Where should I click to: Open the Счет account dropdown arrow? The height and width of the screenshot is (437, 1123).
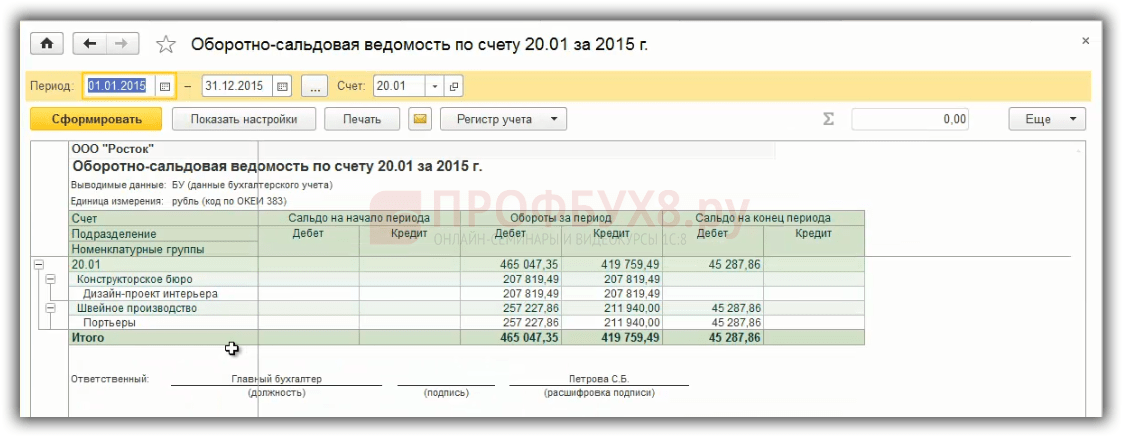point(434,86)
